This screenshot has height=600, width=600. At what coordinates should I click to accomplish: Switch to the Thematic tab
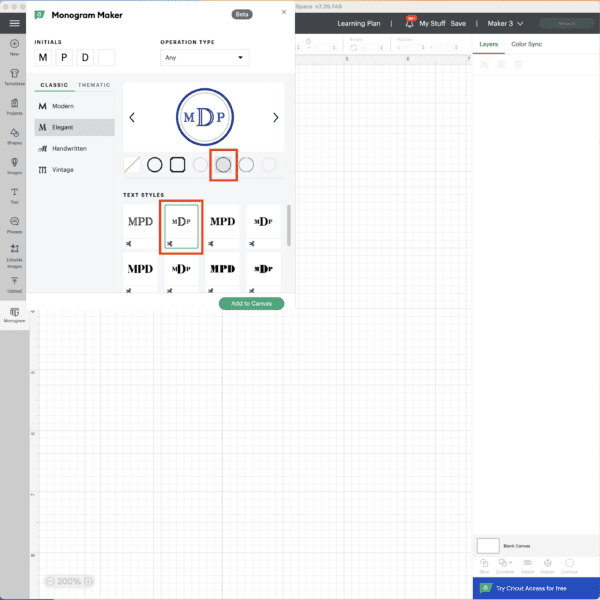tap(95, 85)
